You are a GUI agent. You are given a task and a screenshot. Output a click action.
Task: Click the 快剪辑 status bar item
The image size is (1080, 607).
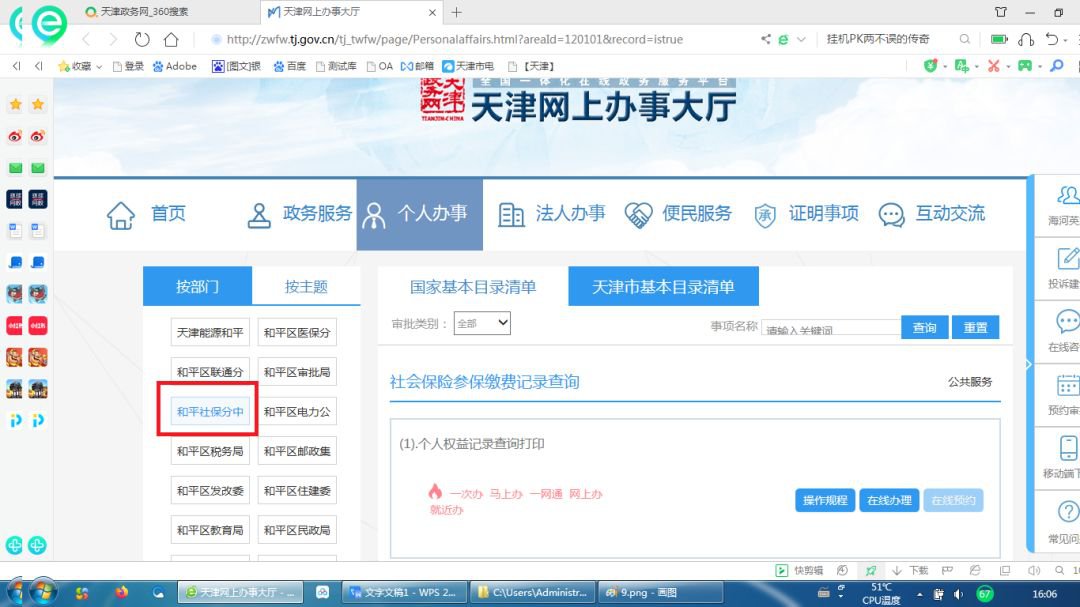800,570
